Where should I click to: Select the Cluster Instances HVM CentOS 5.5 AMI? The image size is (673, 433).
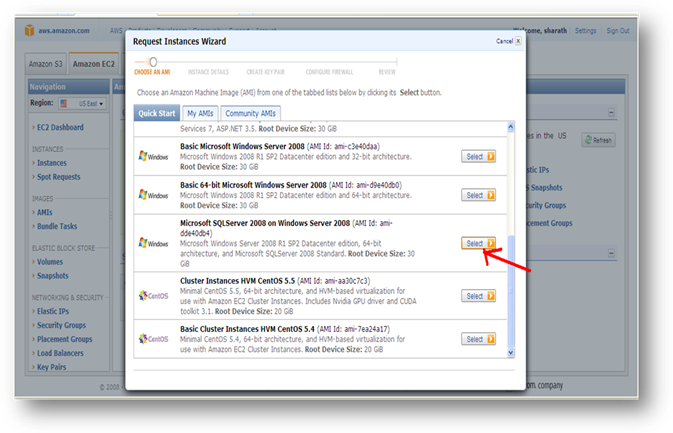click(478, 296)
